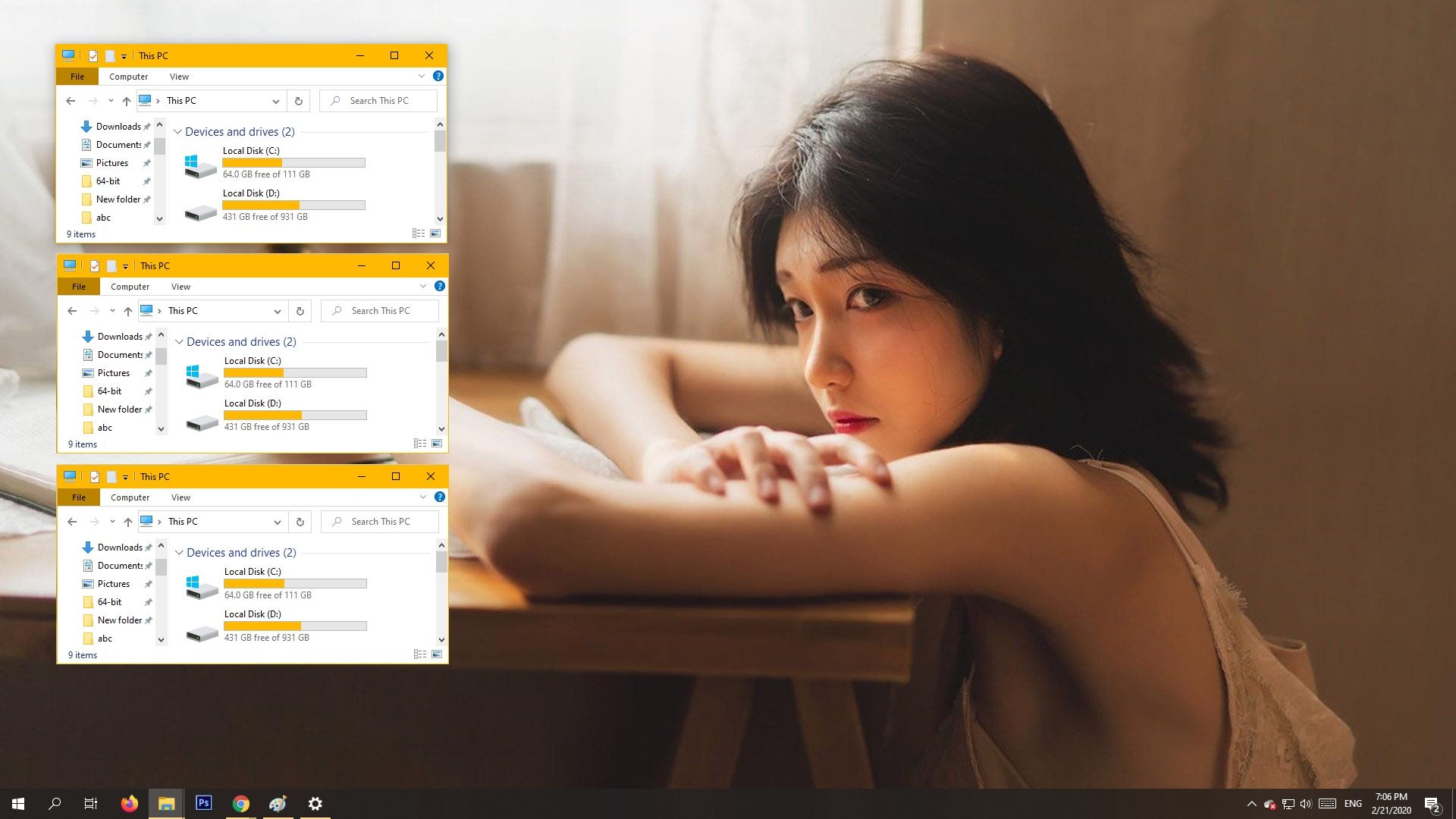Switch to details view in the status bar

pos(419,233)
